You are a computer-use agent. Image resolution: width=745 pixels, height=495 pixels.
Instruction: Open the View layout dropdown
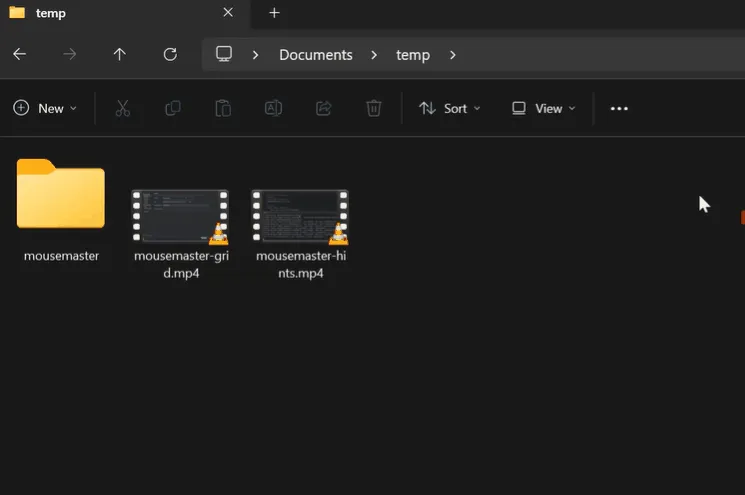[x=544, y=108]
